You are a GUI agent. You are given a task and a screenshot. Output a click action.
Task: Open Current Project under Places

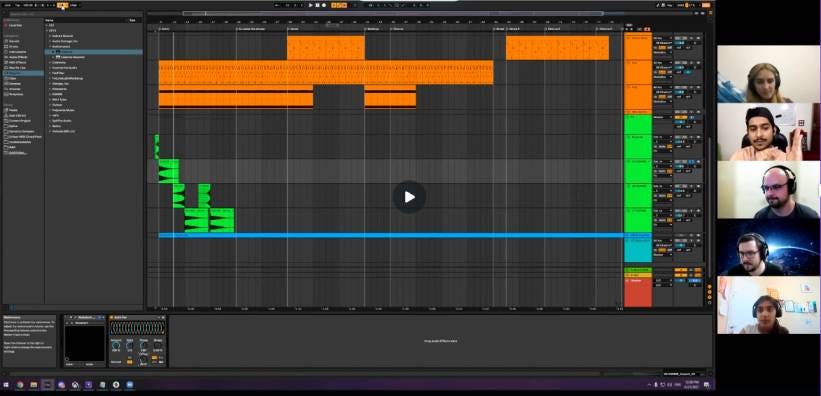pos(18,120)
